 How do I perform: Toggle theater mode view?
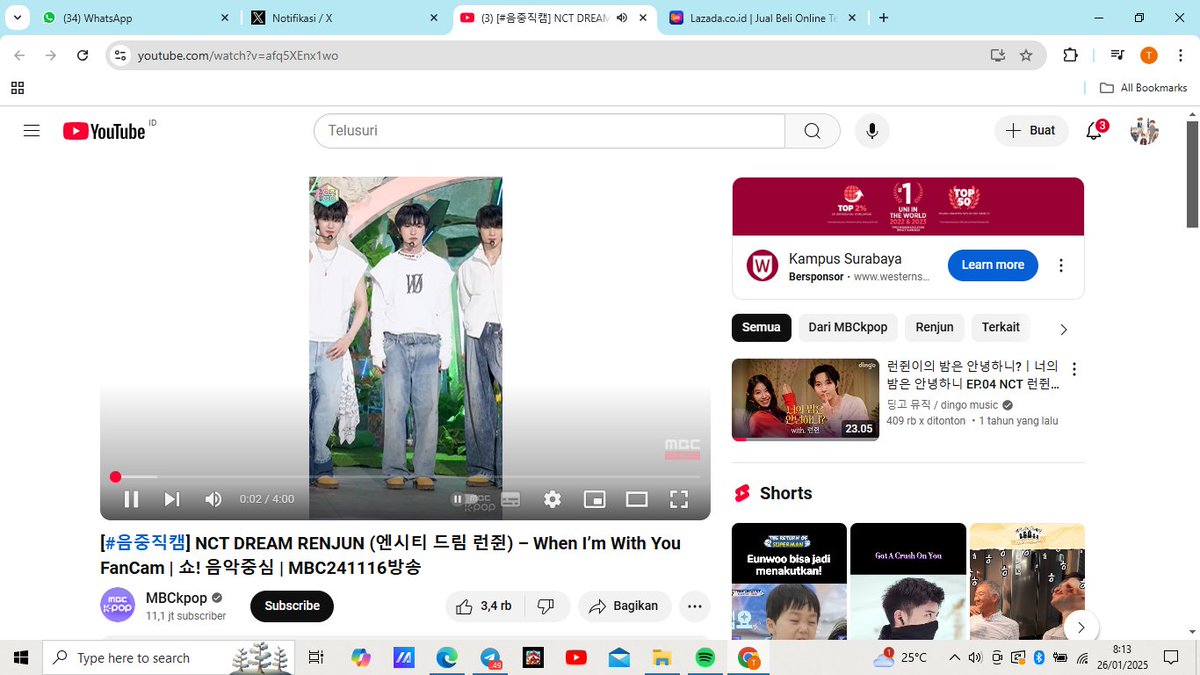point(637,499)
